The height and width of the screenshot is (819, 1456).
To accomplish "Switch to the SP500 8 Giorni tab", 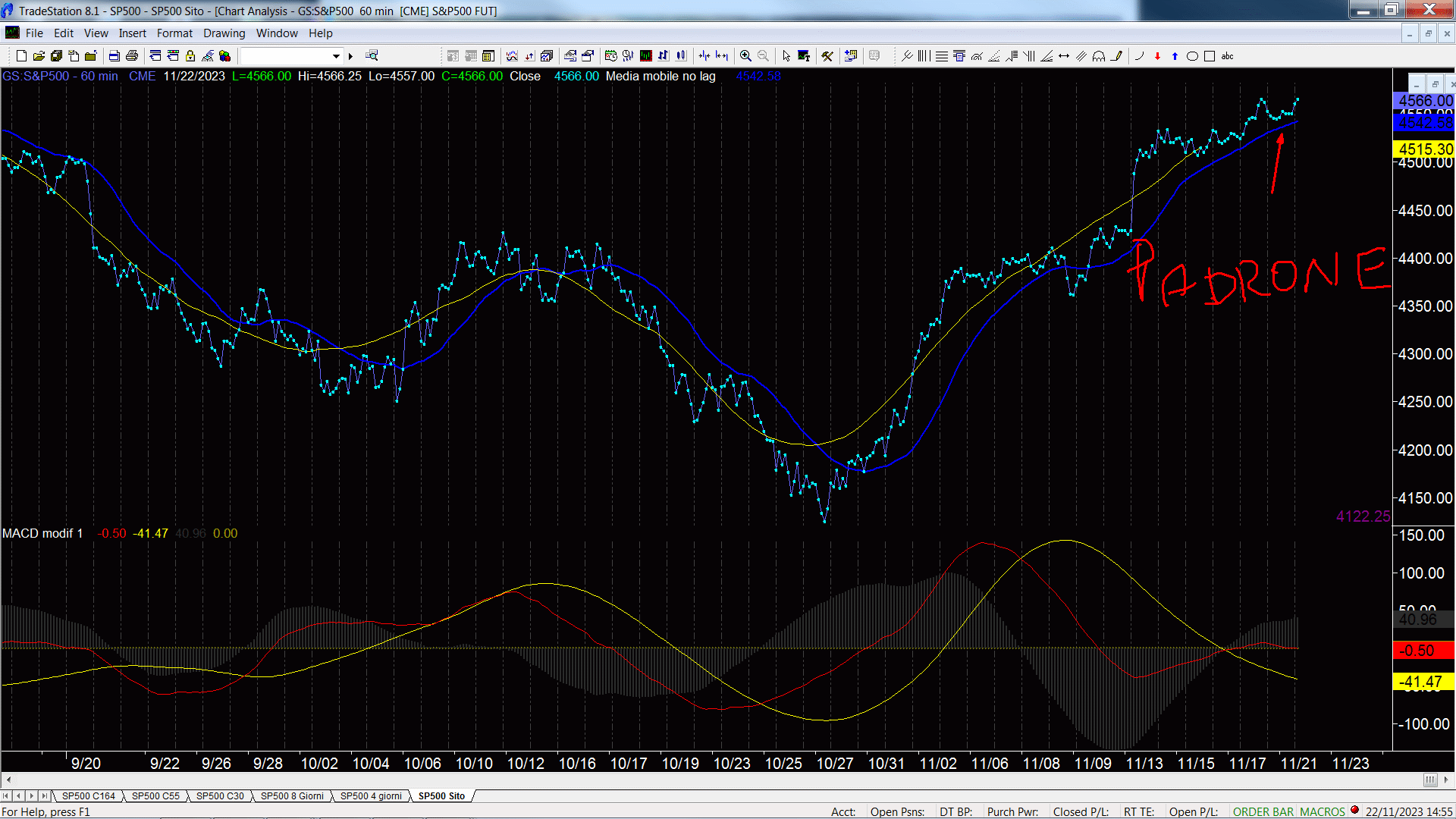I will click(292, 795).
